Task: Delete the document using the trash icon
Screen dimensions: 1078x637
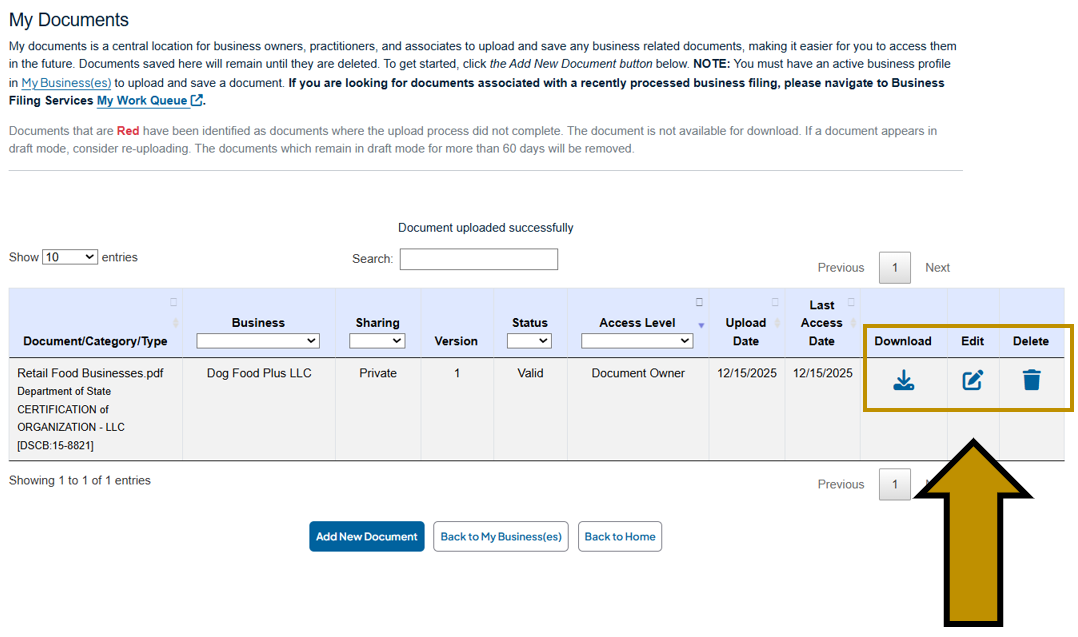Action: point(1031,380)
